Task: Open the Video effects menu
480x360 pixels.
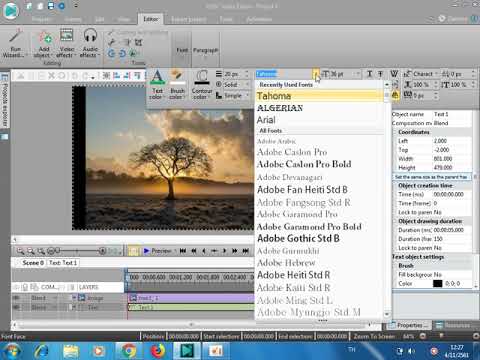Action: coord(66,43)
